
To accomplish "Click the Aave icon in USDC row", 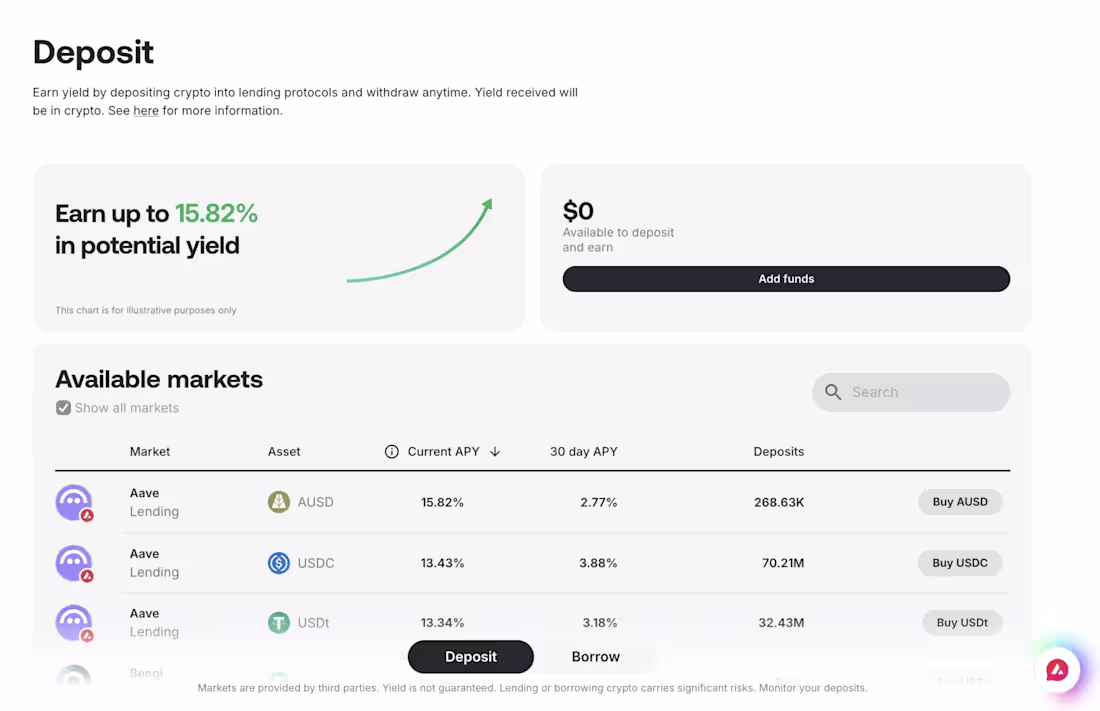I will 74,563.
